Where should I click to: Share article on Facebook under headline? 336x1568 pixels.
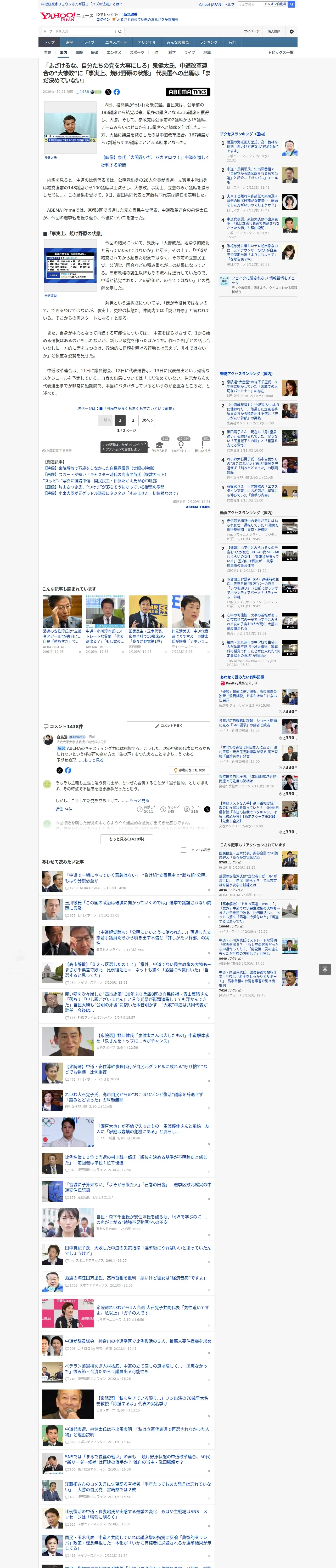[116, 92]
